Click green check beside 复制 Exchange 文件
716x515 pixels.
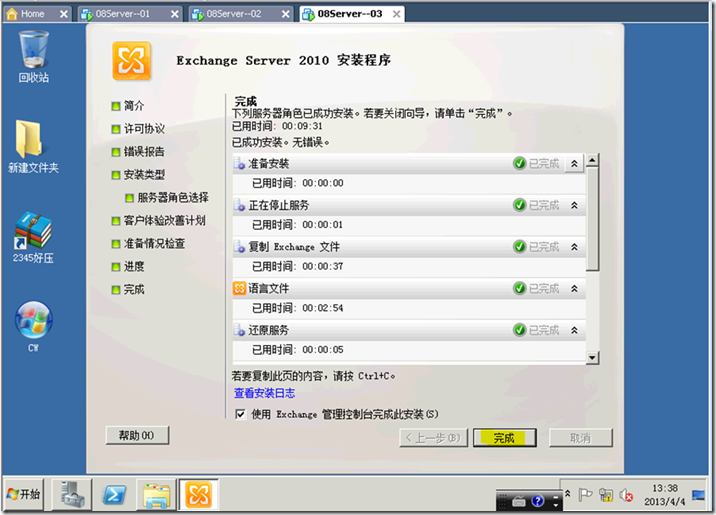pos(520,247)
